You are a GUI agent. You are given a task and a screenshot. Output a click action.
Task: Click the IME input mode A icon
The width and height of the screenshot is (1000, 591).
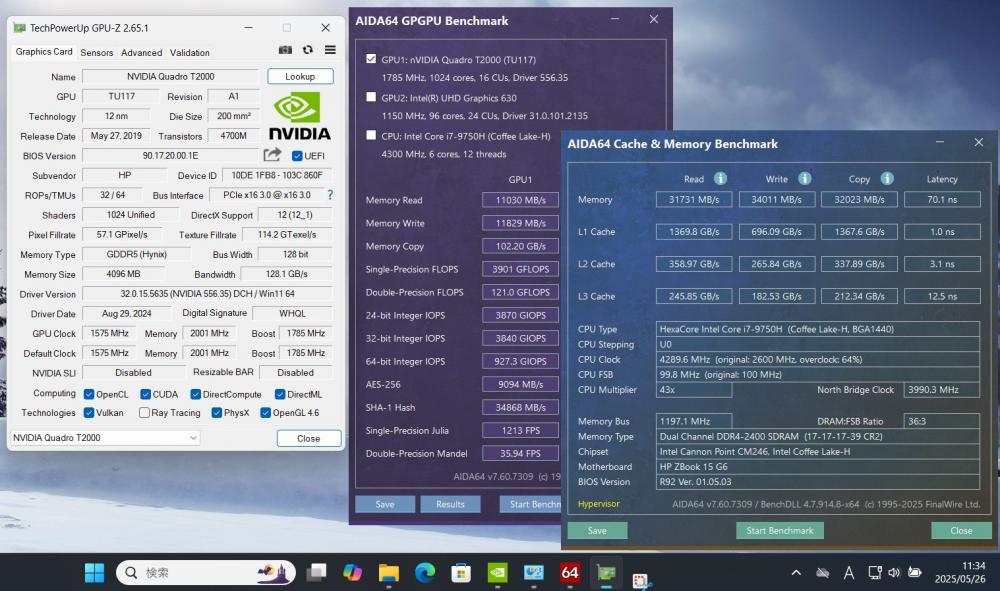click(x=849, y=573)
